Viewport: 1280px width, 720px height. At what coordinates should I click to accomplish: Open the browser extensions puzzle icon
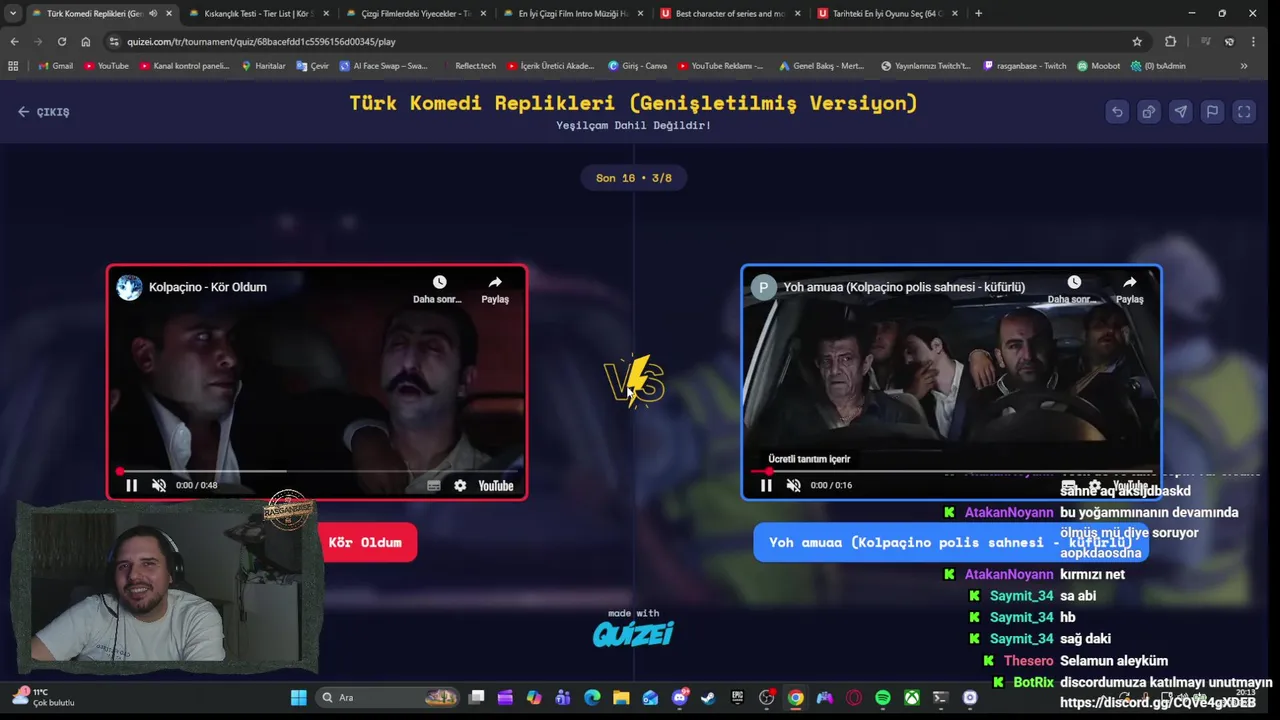[x=1170, y=42]
